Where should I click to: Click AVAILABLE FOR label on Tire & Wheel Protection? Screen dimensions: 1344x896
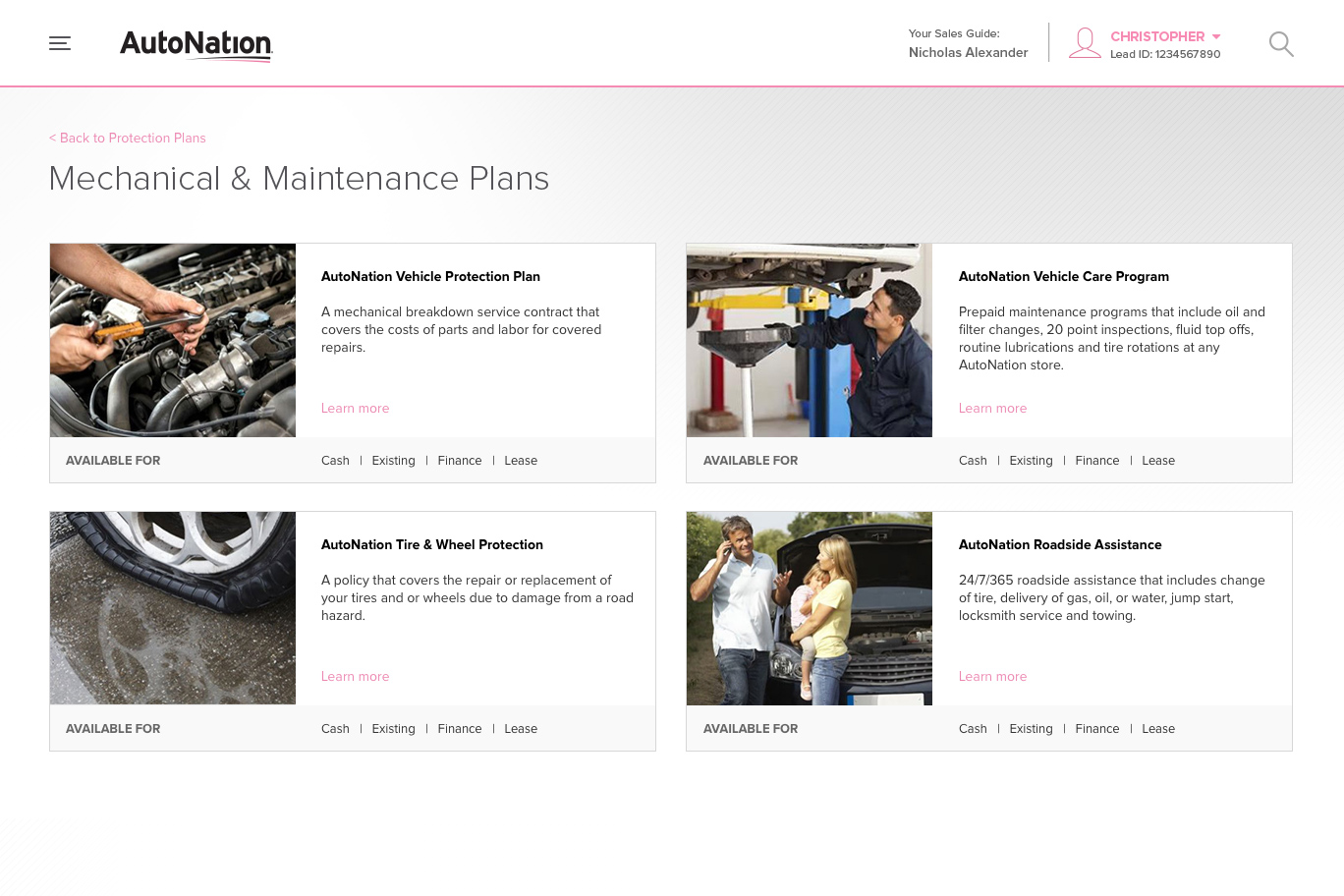pyautogui.click(x=113, y=728)
